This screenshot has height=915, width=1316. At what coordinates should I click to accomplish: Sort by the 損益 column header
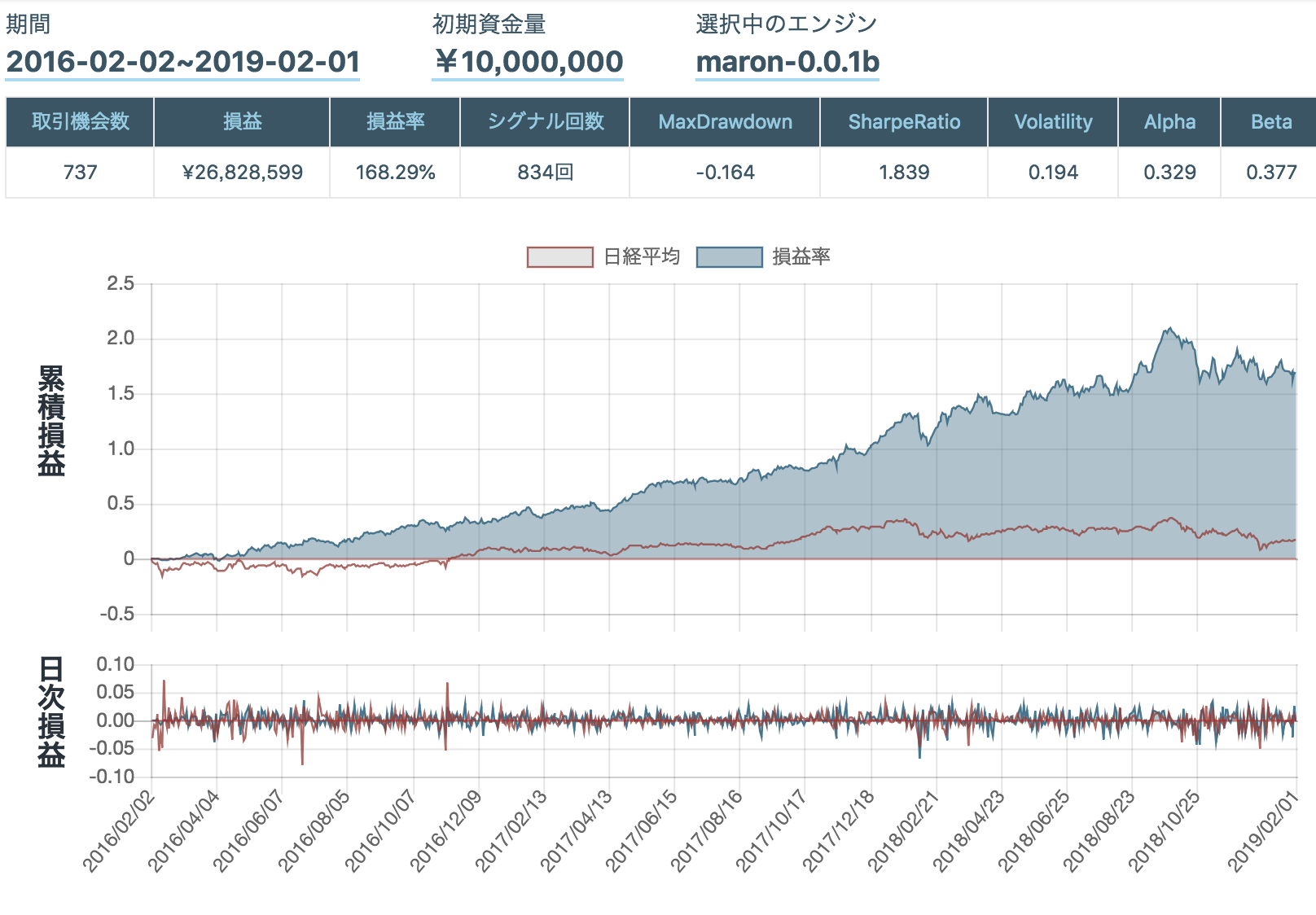click(x=241, y=122)
